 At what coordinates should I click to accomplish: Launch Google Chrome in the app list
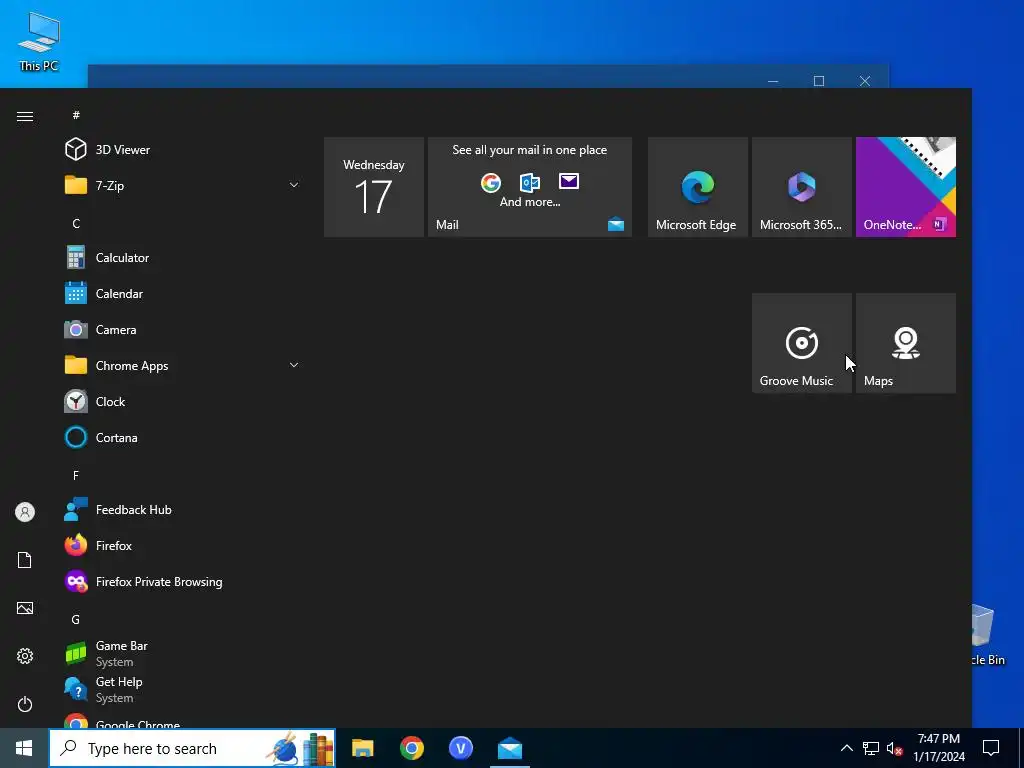point(183,720)
